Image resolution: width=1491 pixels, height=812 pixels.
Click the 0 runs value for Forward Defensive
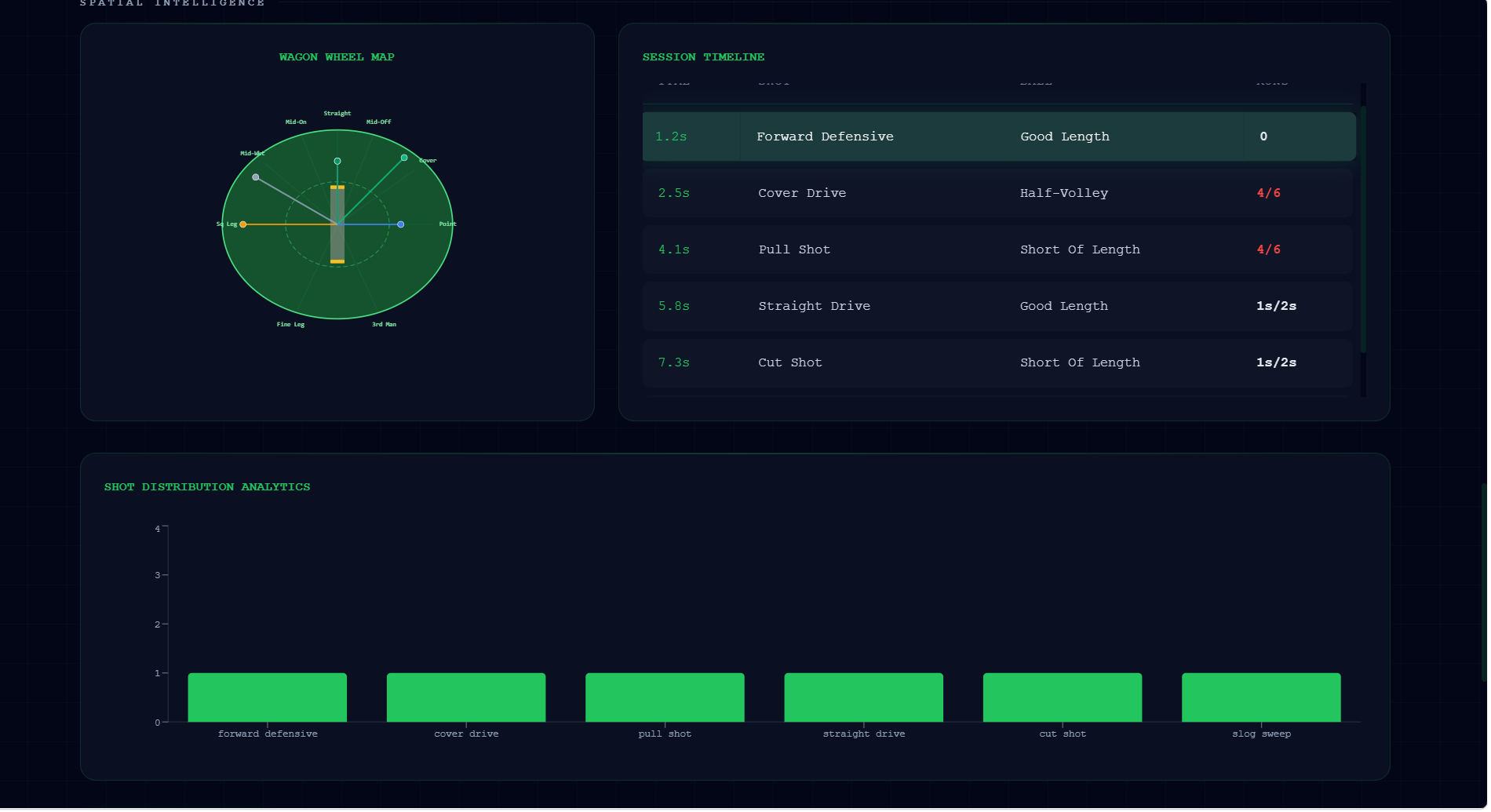click(1263, 137)
